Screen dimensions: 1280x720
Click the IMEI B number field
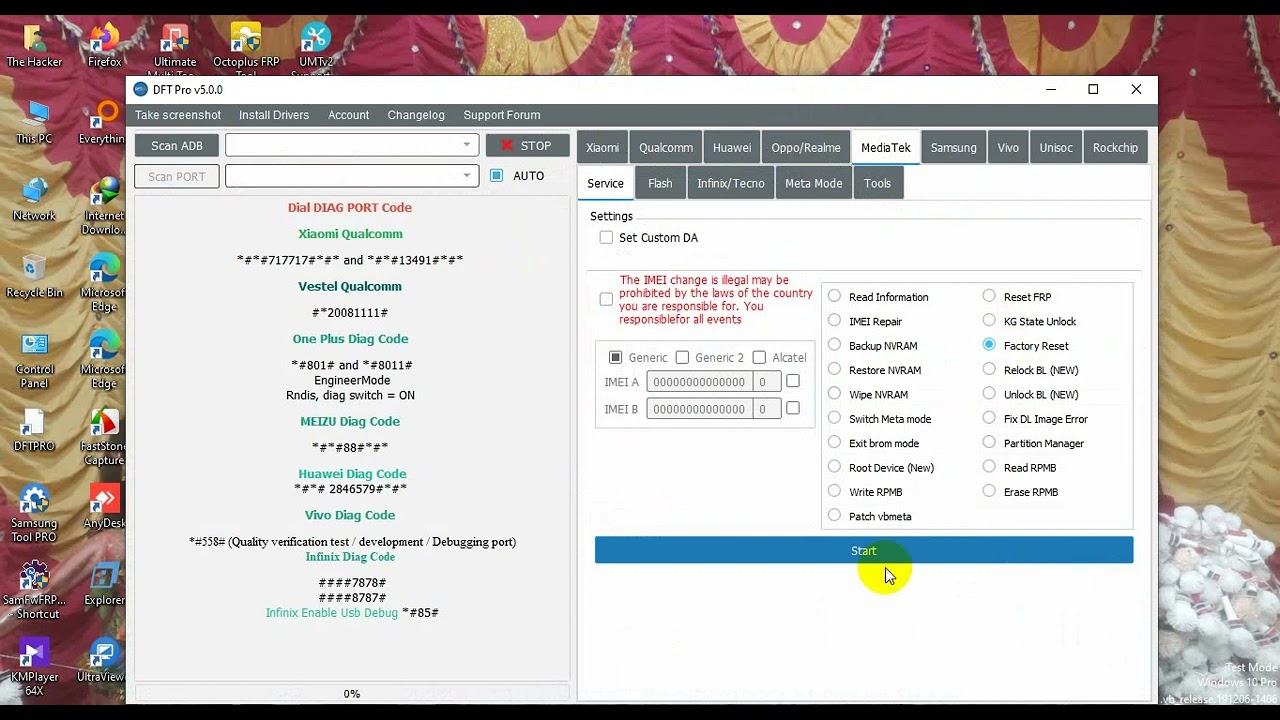tap(698, 408)
